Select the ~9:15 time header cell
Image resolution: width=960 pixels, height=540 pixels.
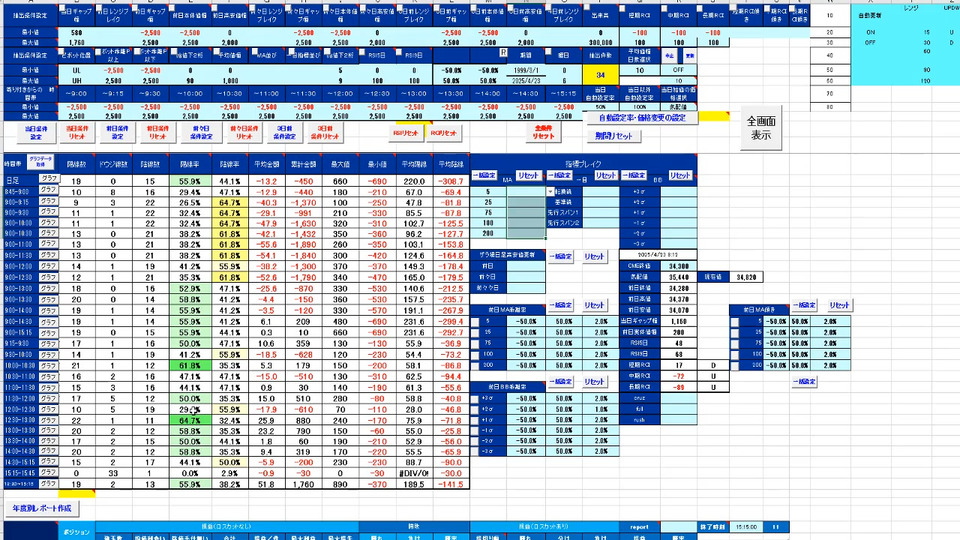tap(113, 94)
